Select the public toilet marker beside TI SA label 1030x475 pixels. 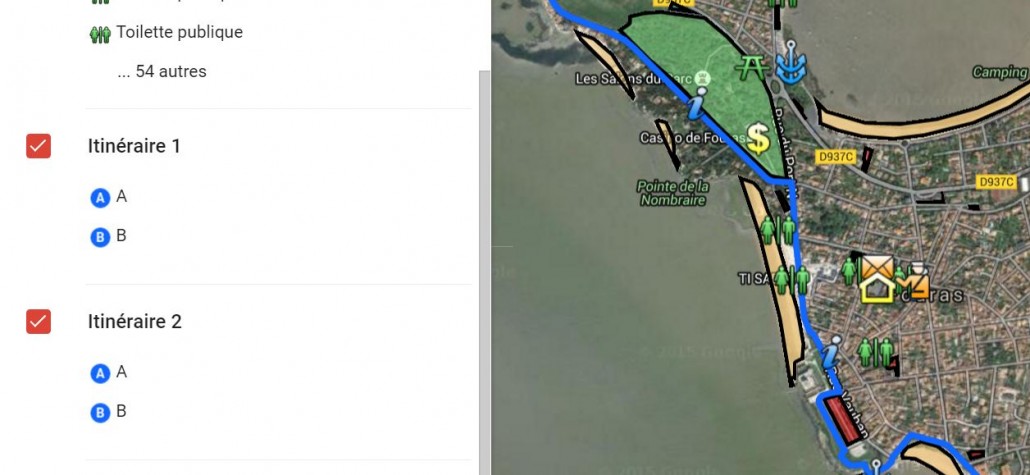click(792, 281)
